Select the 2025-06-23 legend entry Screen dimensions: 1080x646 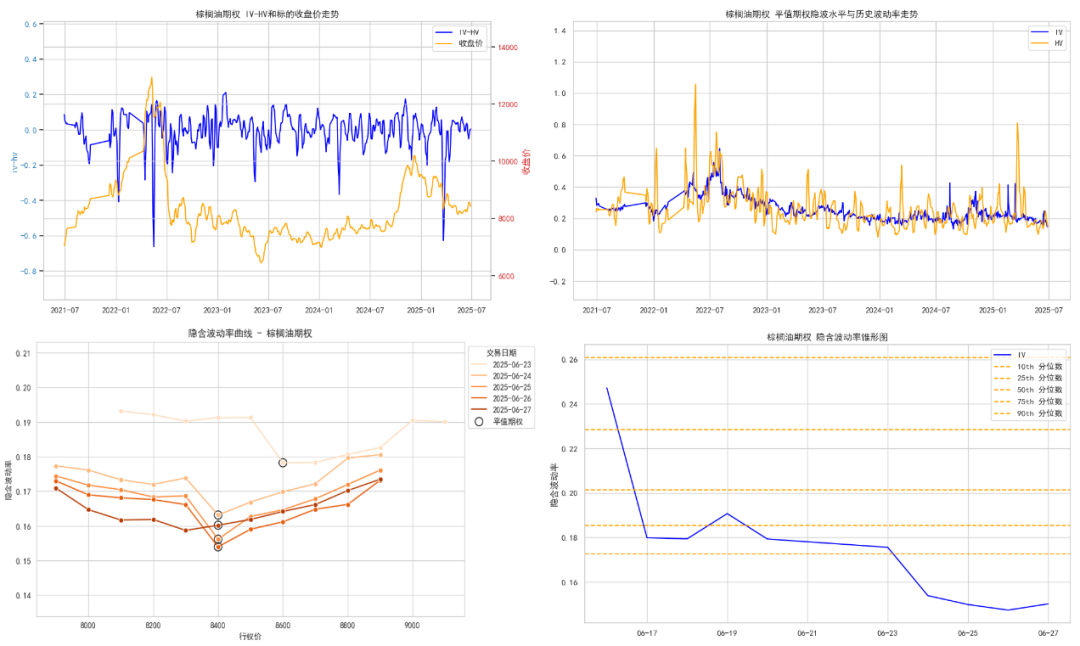coord(501,365)
